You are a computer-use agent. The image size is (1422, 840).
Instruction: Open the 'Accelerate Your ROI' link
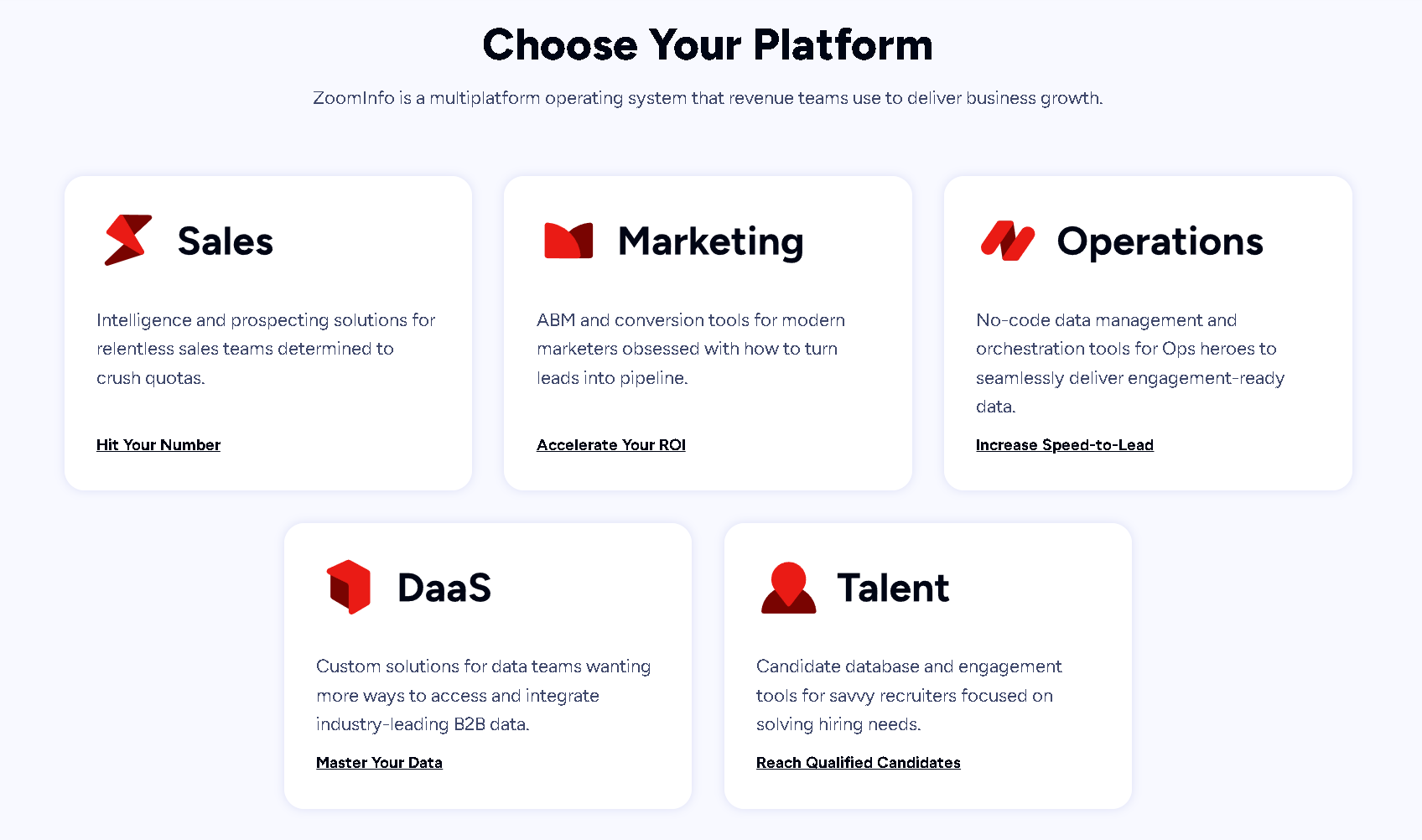[x=611, y=444]
